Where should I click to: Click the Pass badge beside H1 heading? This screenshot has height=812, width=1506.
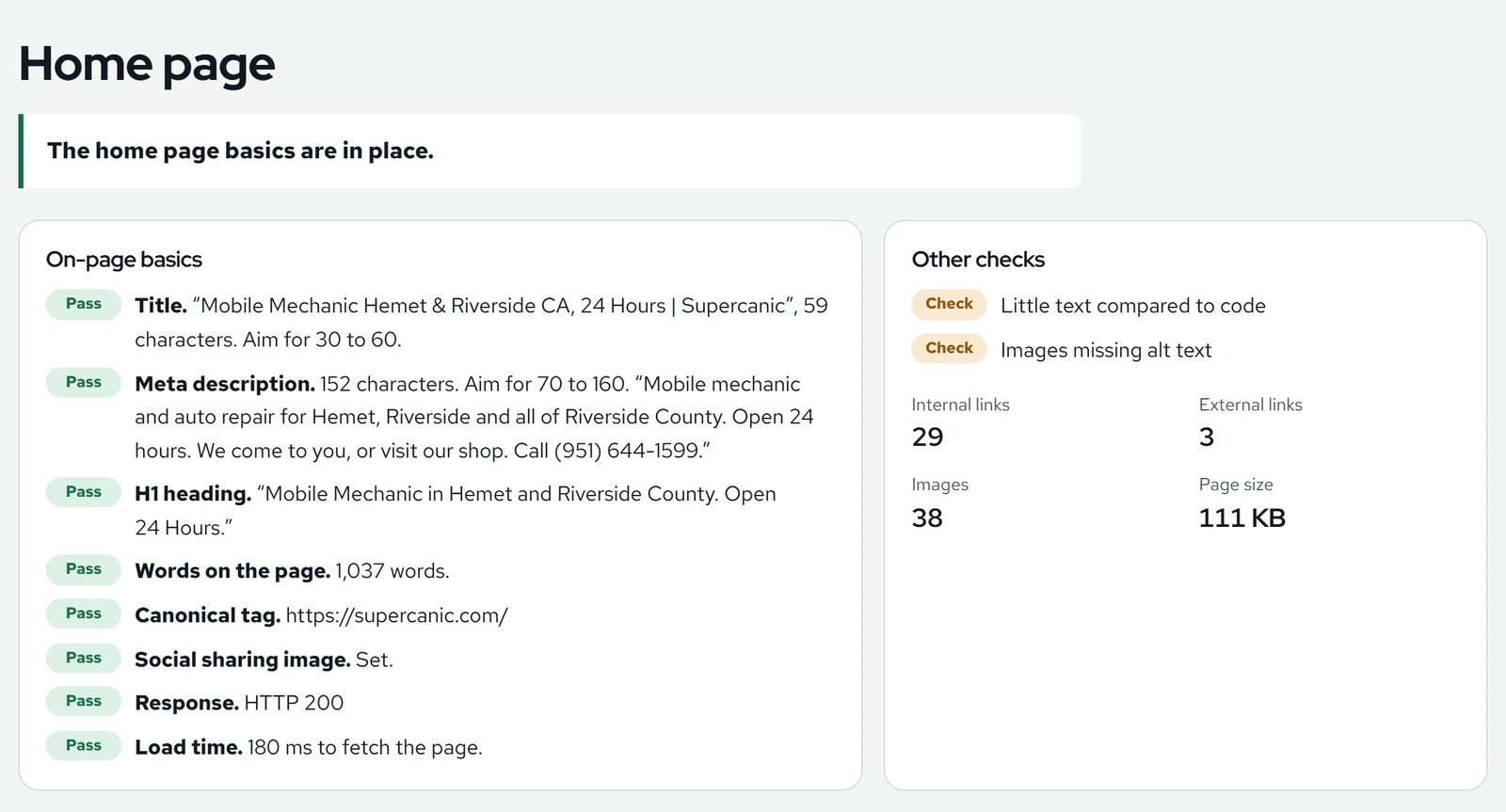(84, 491)
